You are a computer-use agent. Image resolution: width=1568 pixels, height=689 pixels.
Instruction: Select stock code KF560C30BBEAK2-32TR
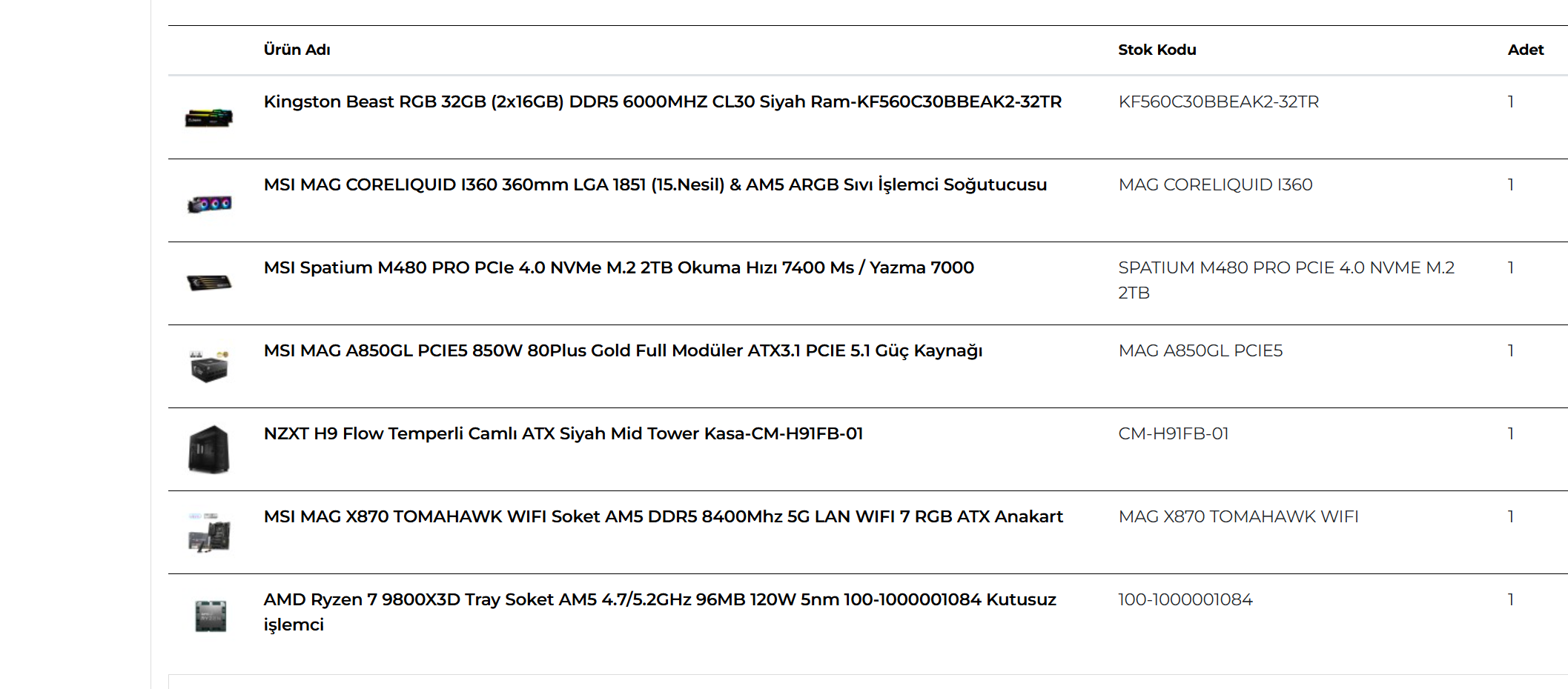tap(1219, 101)
